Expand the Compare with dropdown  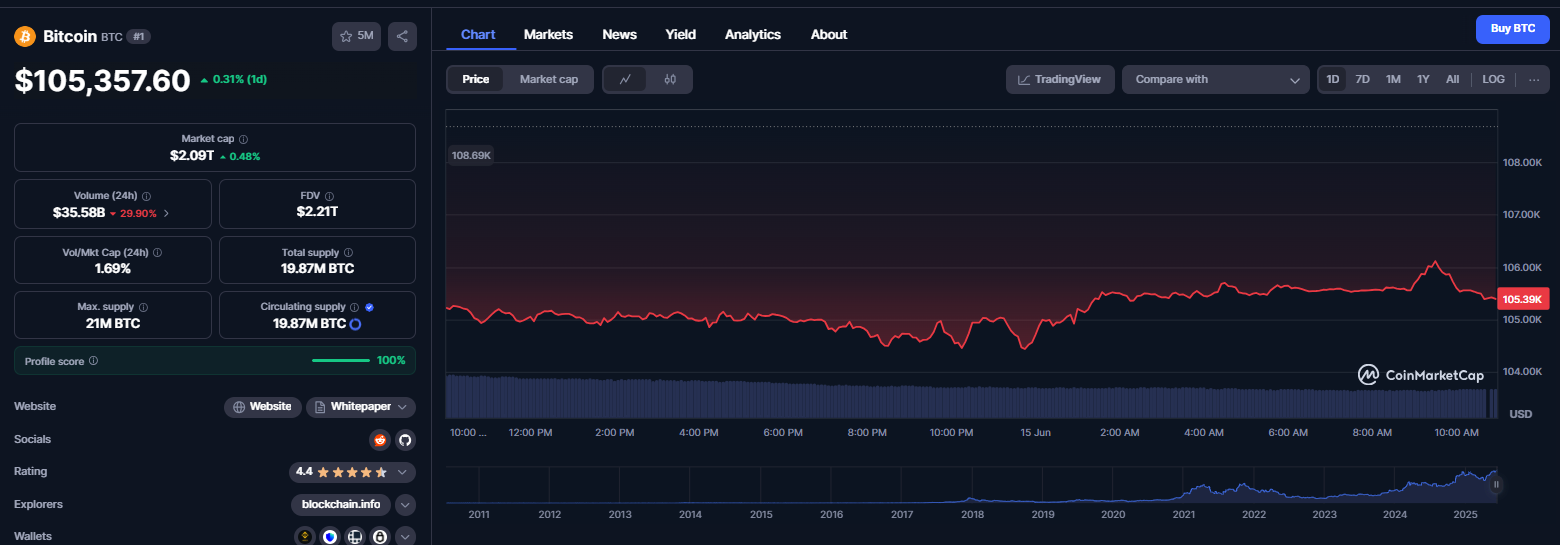point(1215,79)
